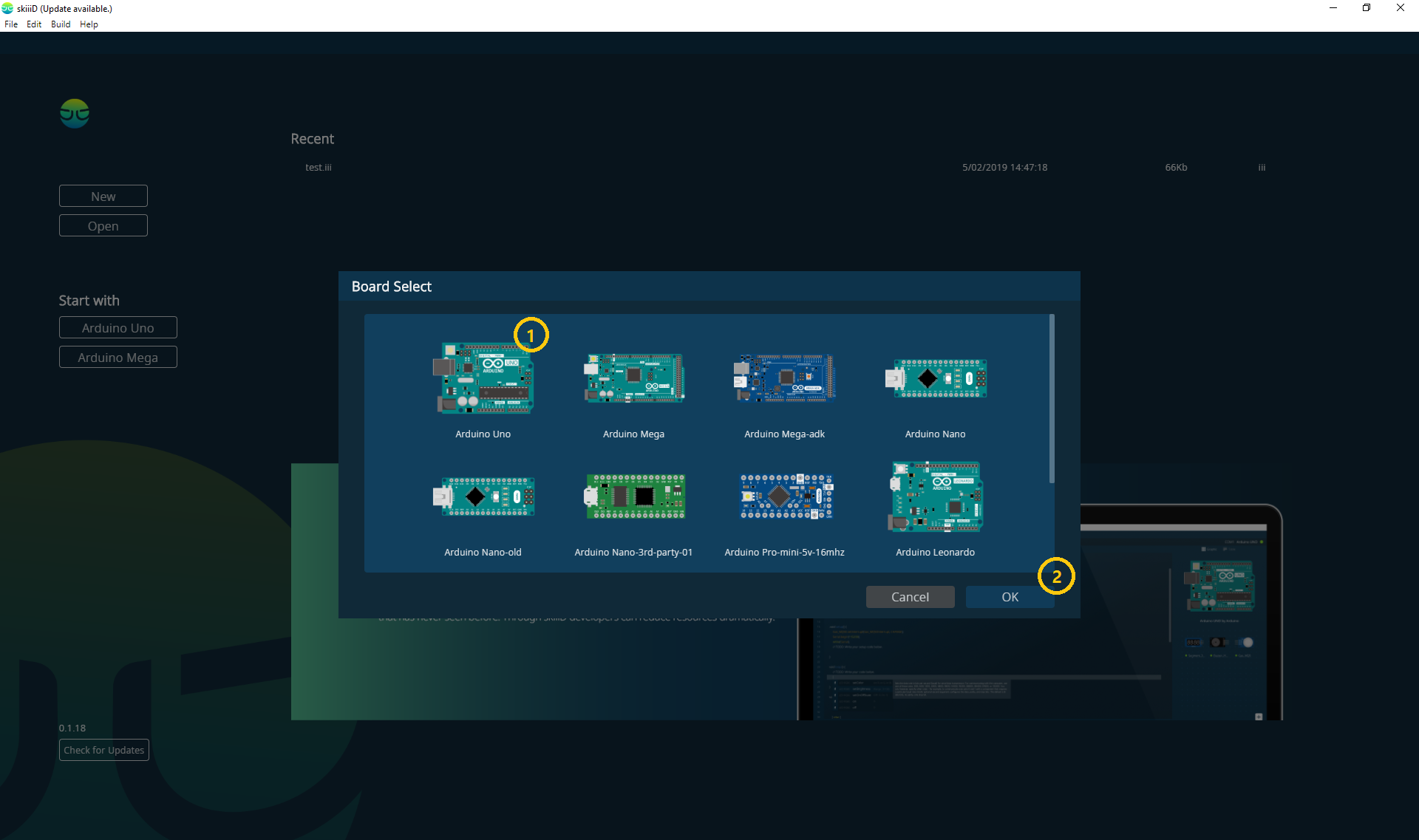
Task: Open the Edit menu
Action: tap(34, 24)
